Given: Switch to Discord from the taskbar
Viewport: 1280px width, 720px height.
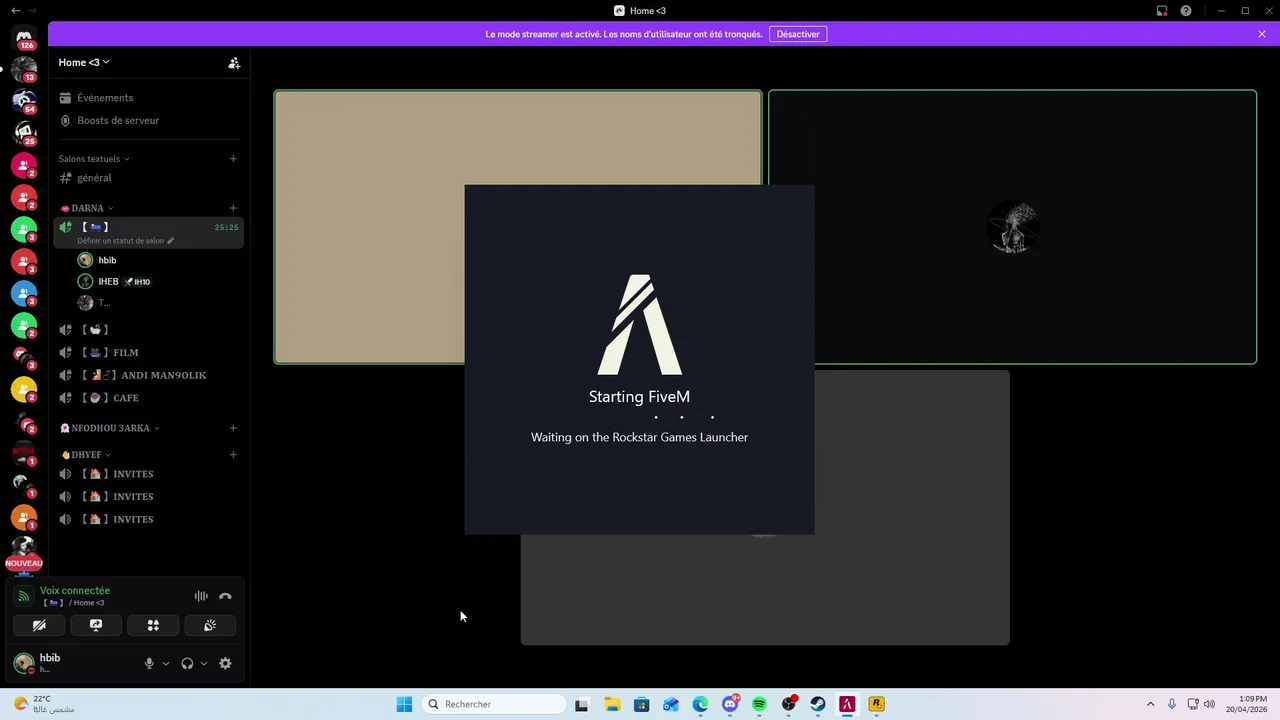Looking at the screenshot, I should tap(730, 704).
